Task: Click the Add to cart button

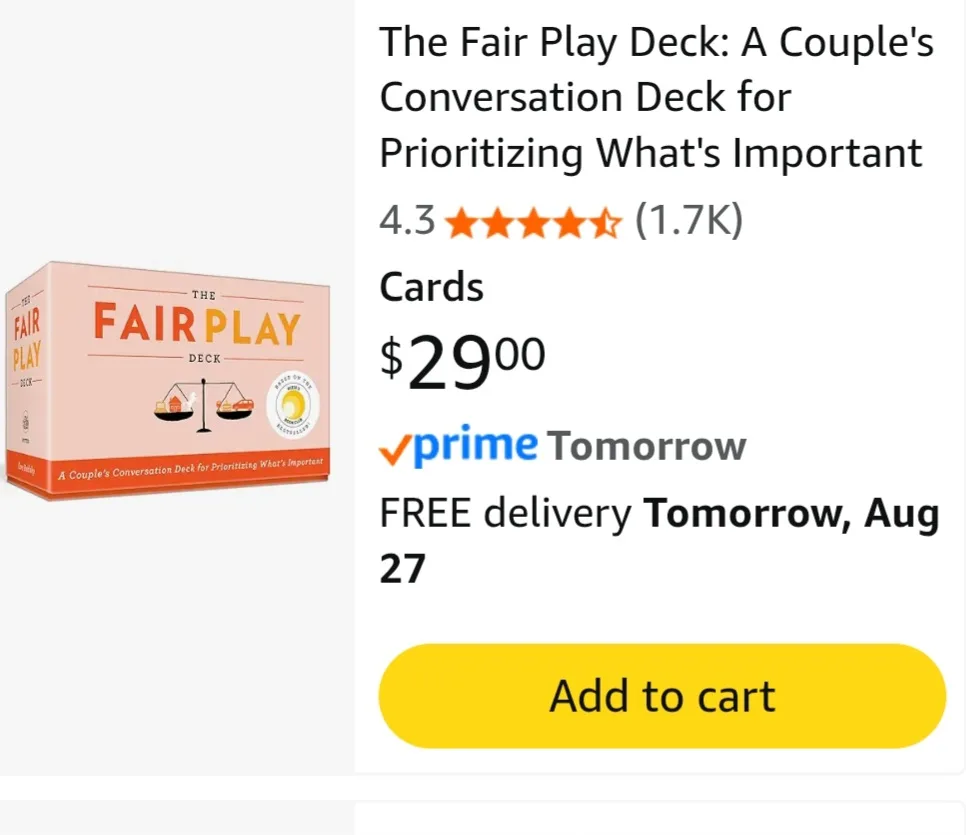Action: click(x=661, y=695)
